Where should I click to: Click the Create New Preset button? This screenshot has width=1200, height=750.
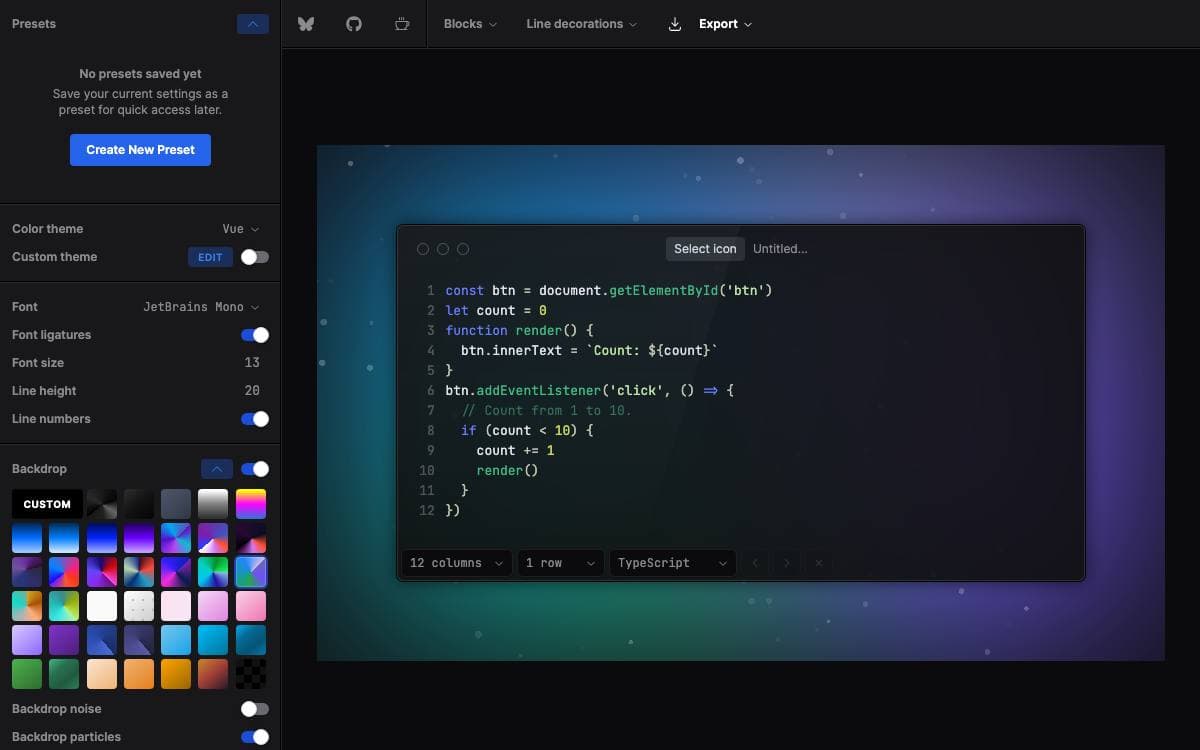coord(140,150)
